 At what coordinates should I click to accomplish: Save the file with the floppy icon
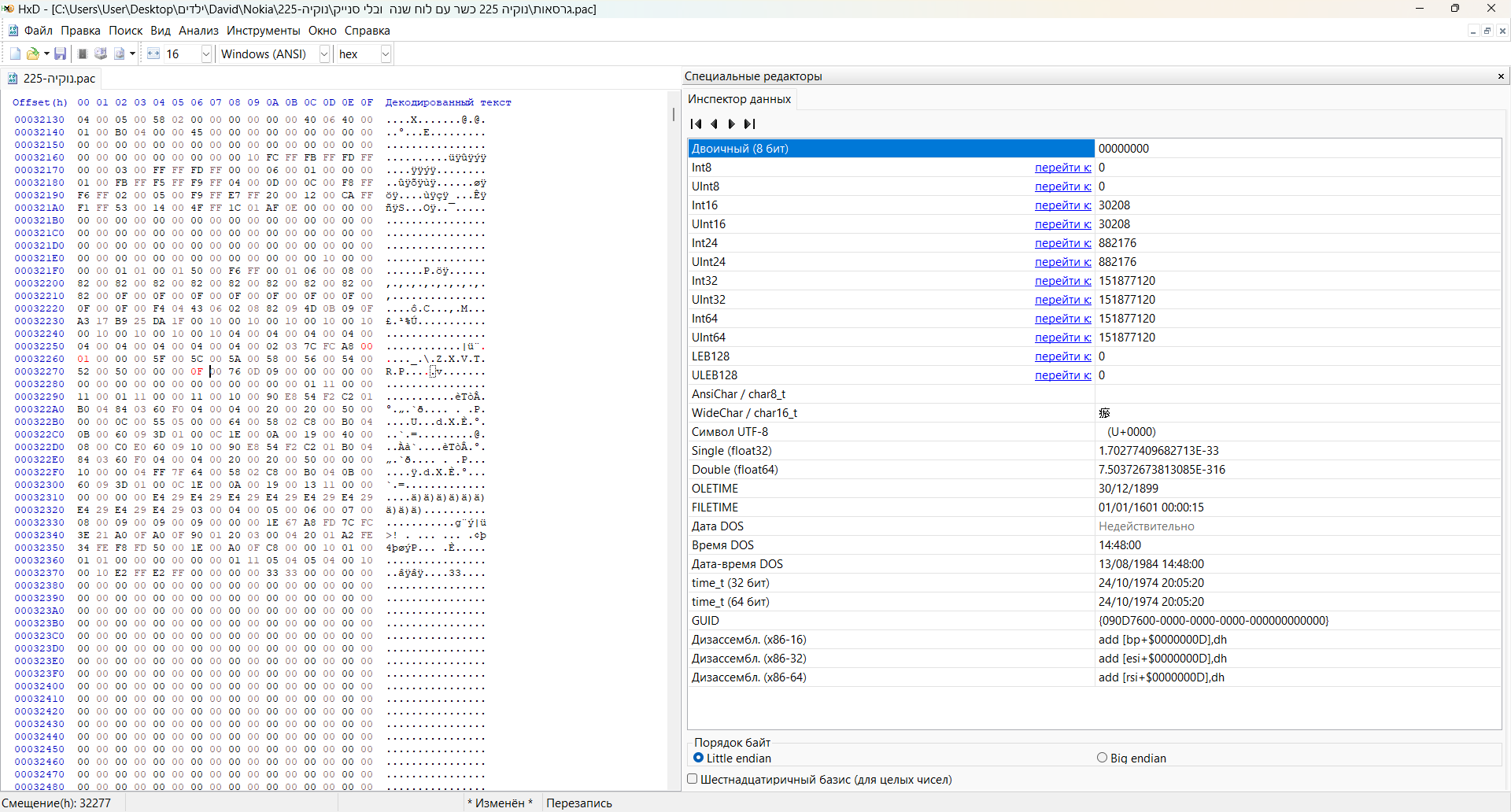tap(60, 54)
